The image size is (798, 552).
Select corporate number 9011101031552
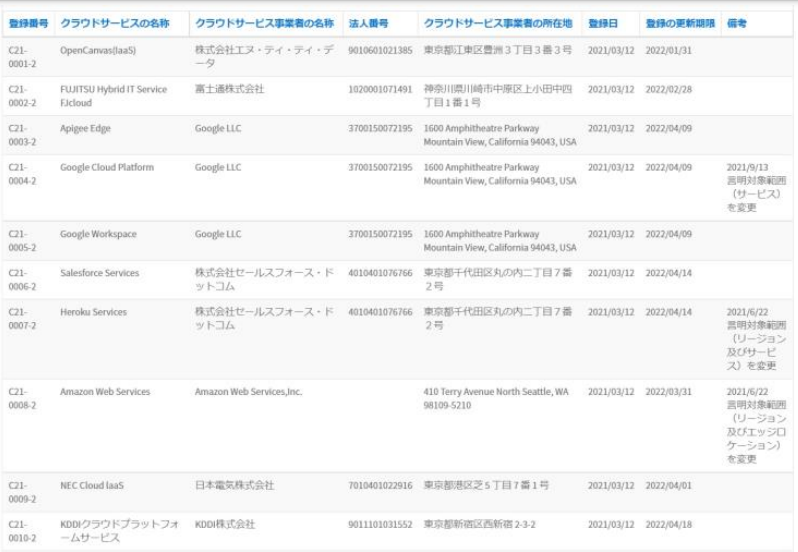pyautogui.click(x=380, y=525)
